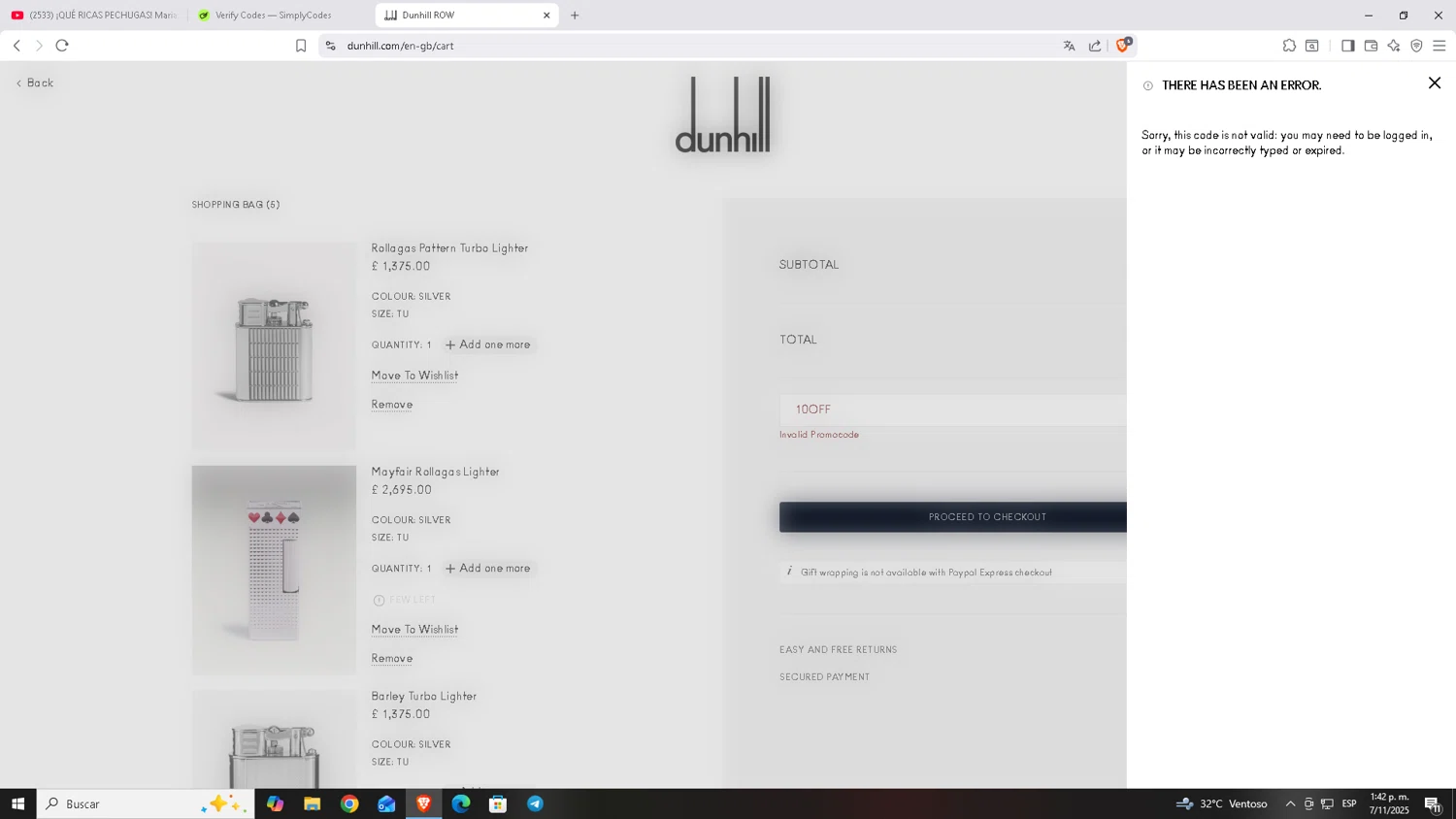The image size is (1456, 819).
Task: Share this page icon
Action: click(x=1095, y=46)
